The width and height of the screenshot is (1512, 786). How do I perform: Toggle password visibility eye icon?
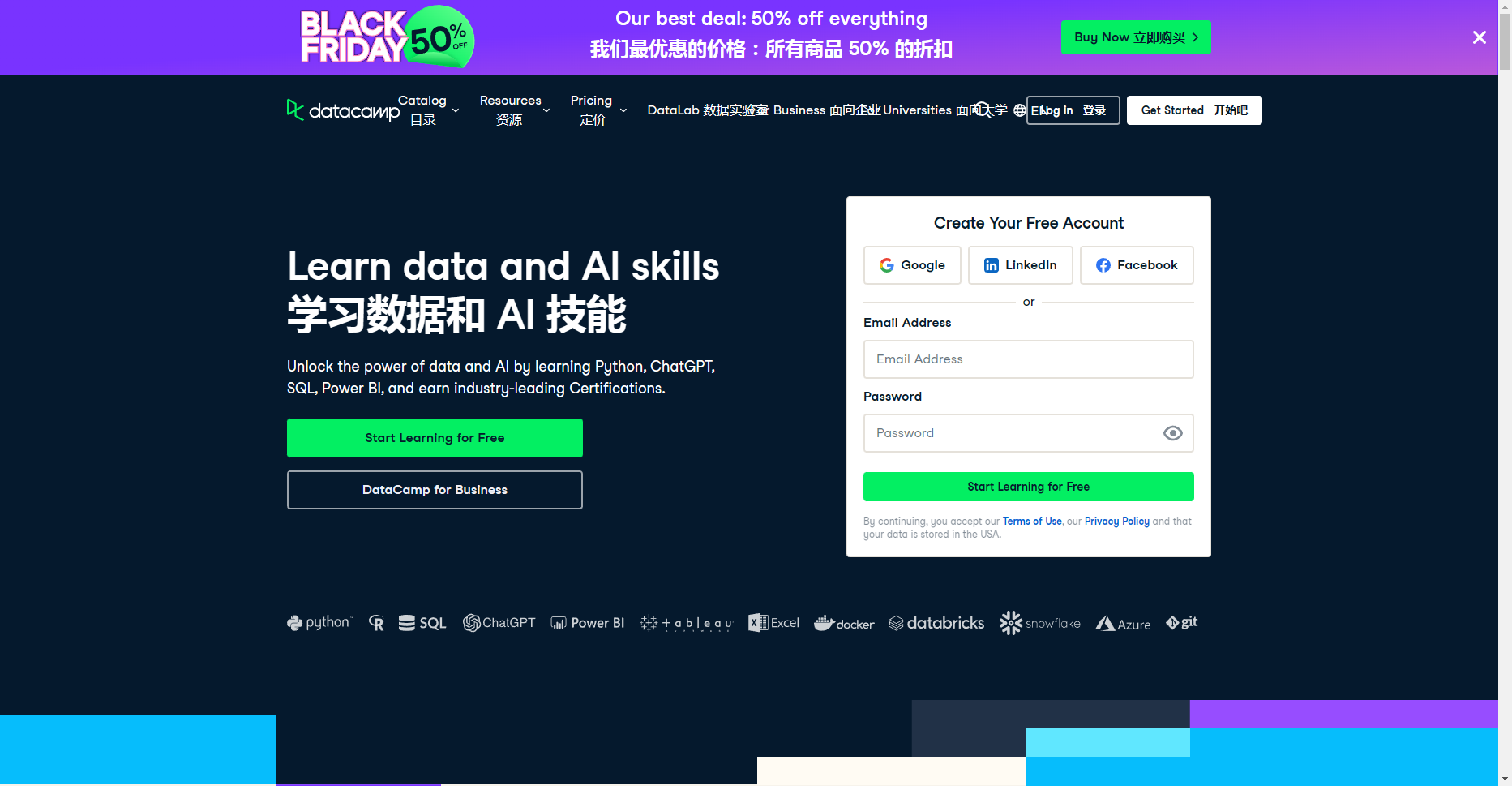tap(1172, 433)
